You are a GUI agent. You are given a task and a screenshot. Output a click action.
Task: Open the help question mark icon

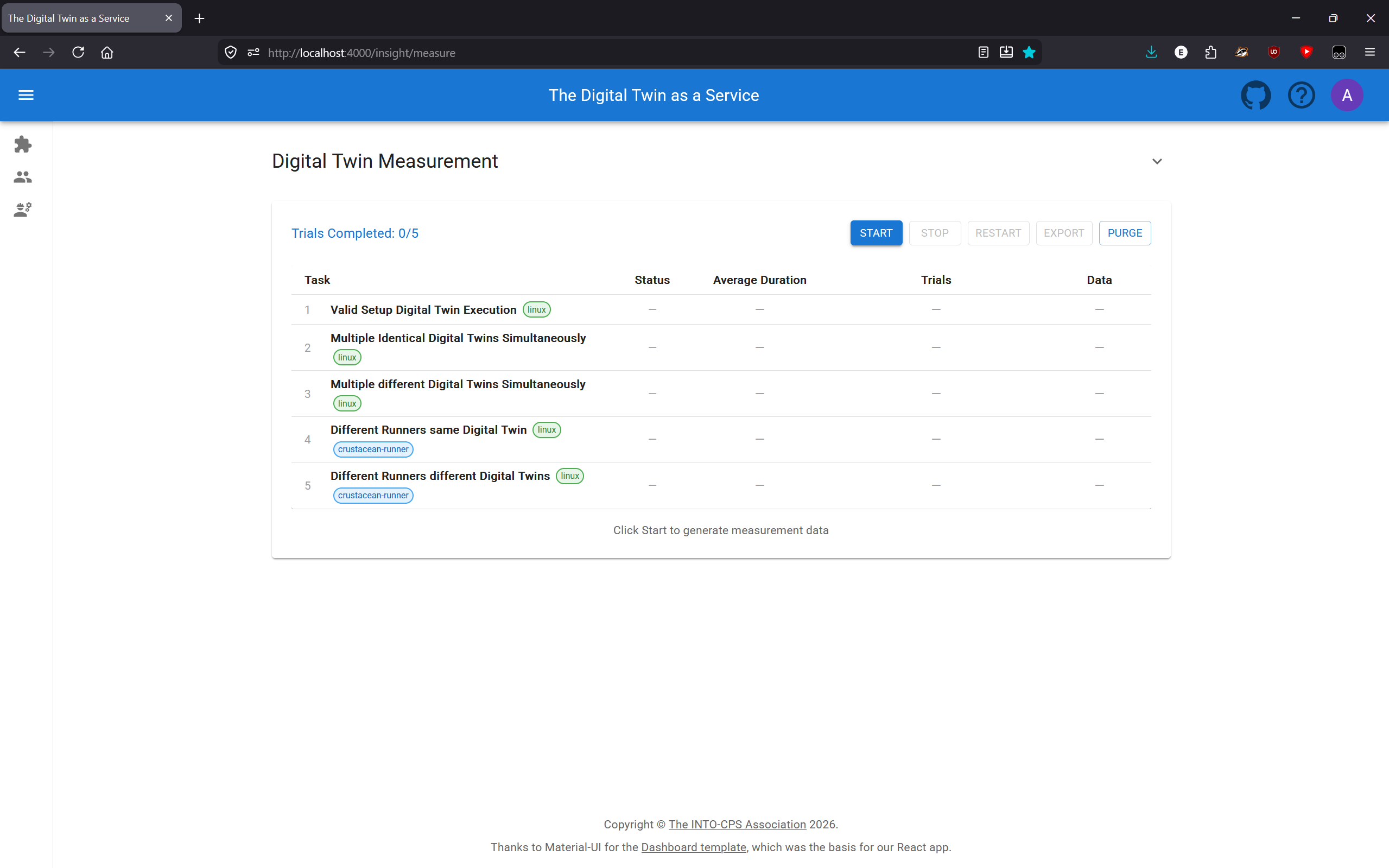click(1301, 96)
